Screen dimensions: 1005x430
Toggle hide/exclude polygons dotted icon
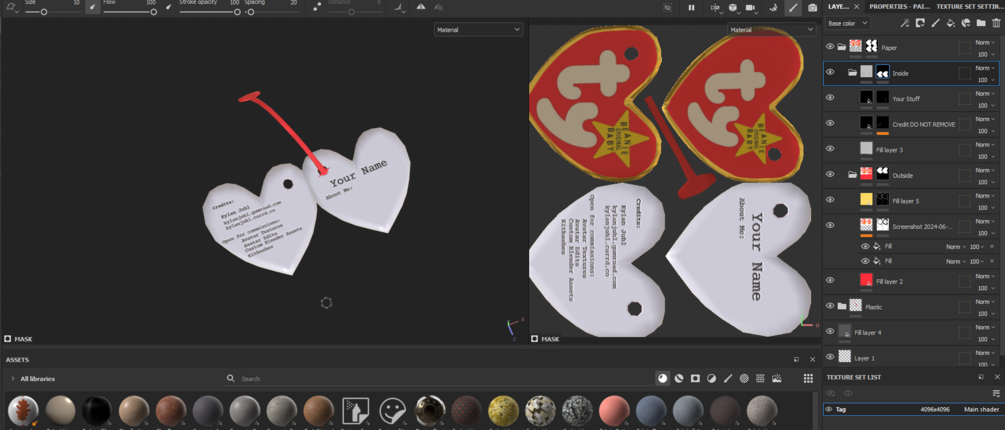point(668,7)
